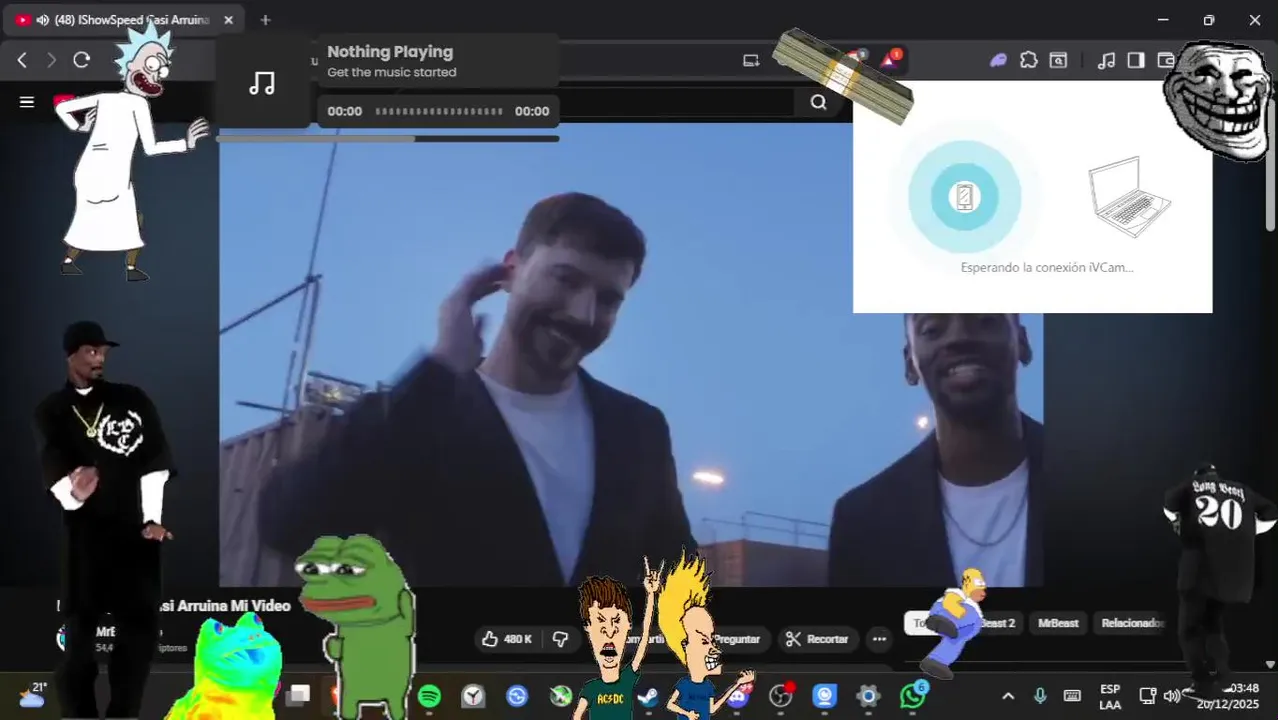Open the install app icon in address bar
The image size is (1278, 720).
[751, 60]
